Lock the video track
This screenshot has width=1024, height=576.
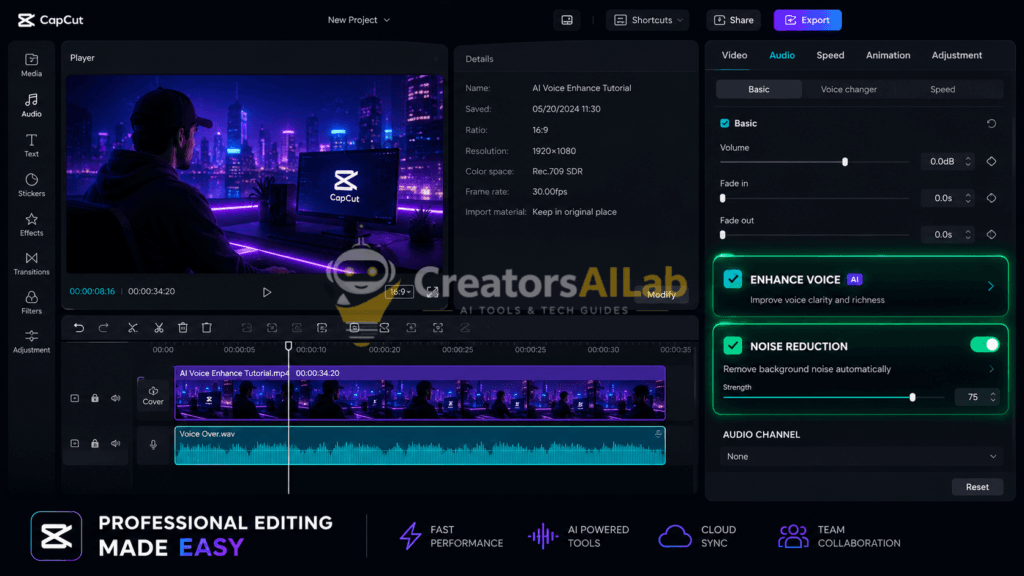pos(95,398)
